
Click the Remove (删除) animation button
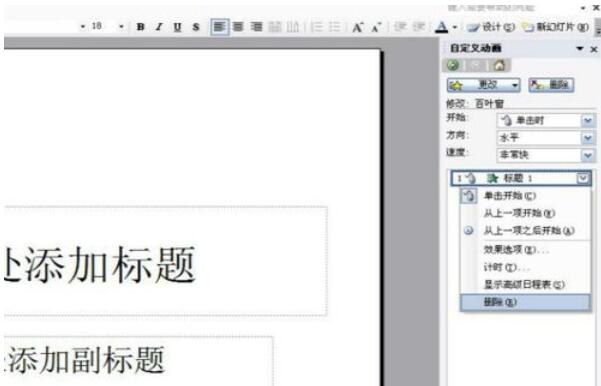551,85
